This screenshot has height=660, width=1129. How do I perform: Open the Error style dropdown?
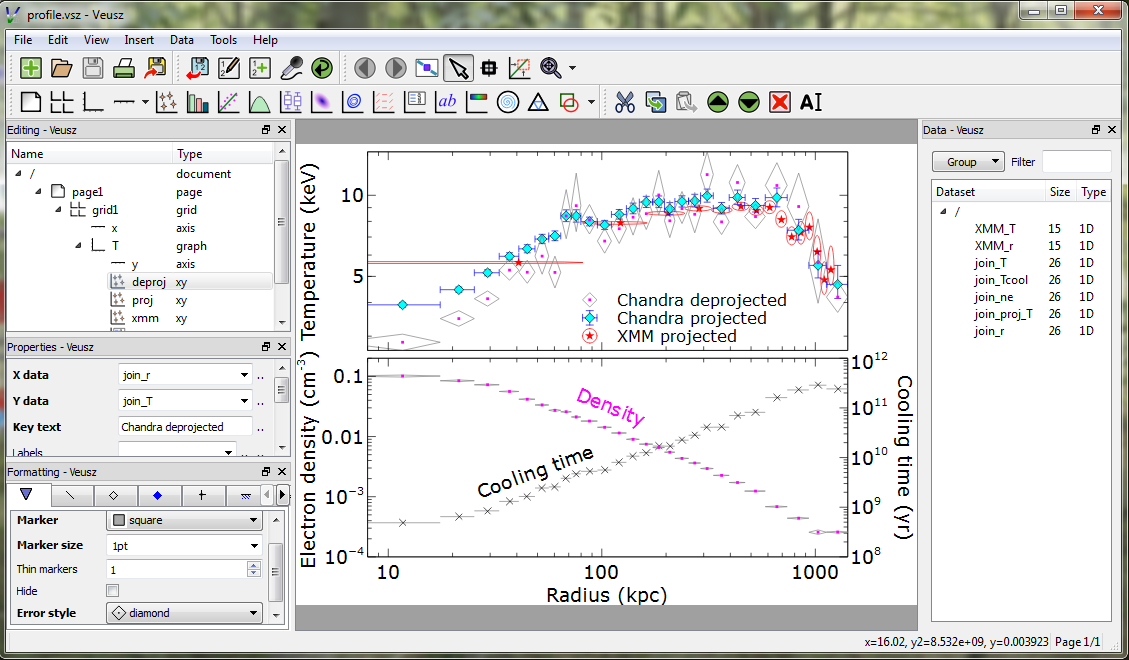click(x=184, y=613)
